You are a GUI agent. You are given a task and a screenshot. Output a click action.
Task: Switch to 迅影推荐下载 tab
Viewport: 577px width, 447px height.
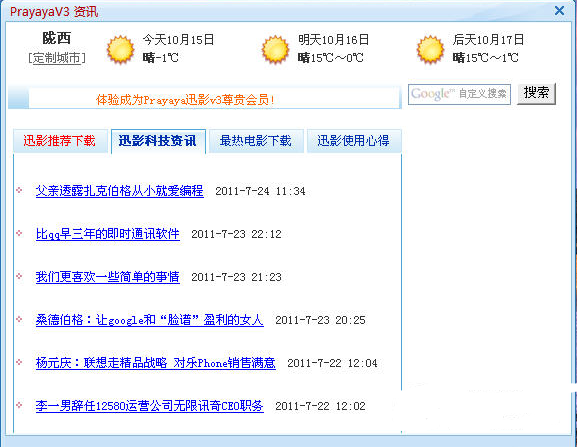(60, 141)
